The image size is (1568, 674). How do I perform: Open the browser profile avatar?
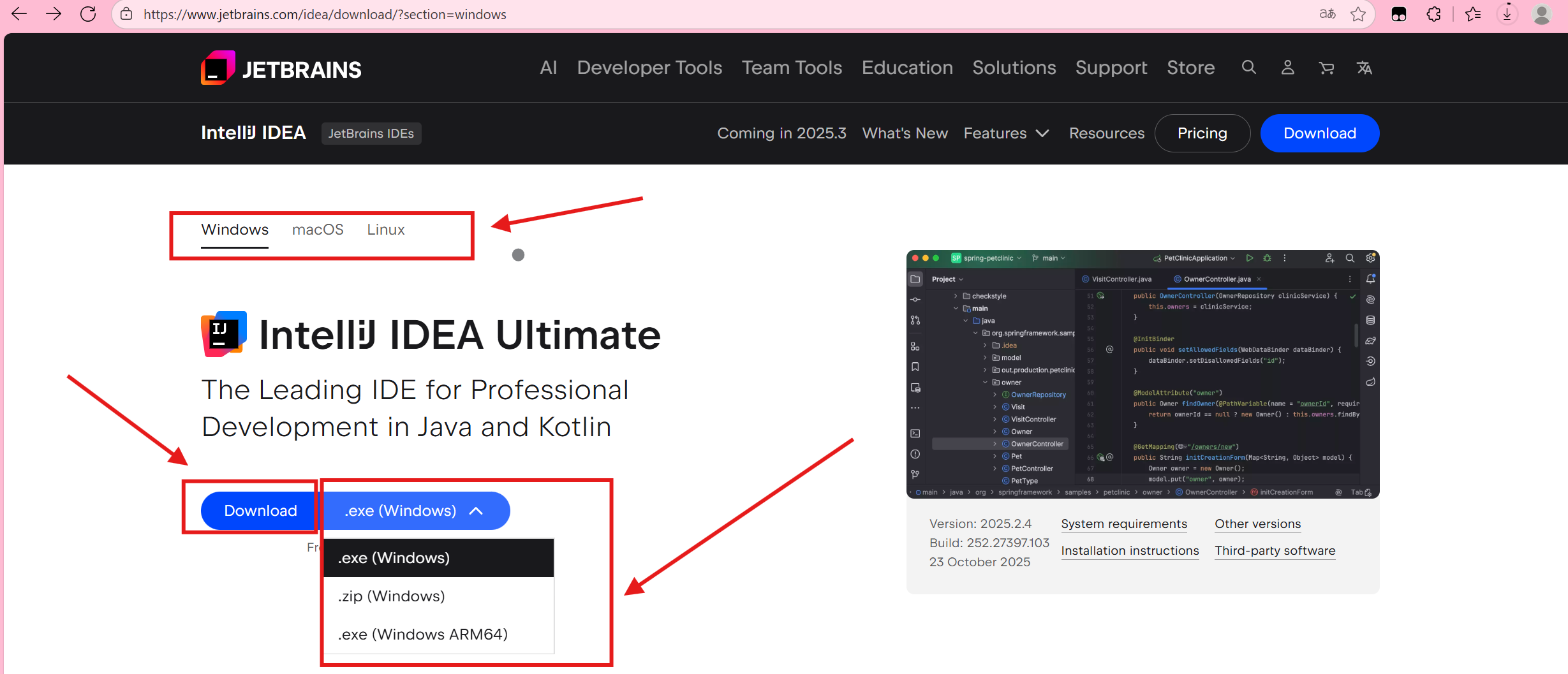[1542, 14]
